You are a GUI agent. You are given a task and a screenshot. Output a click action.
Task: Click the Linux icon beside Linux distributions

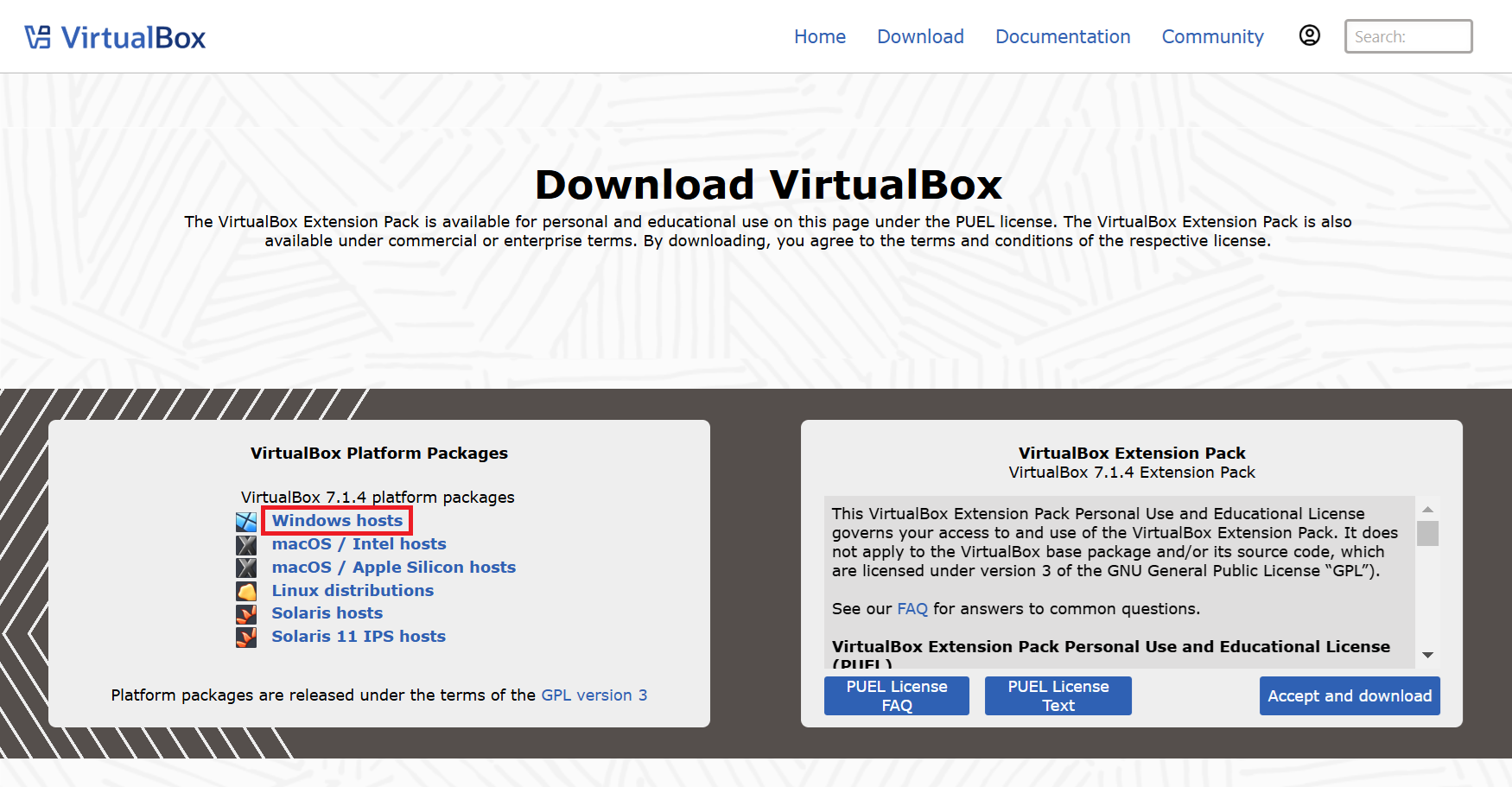click(246, 591)
